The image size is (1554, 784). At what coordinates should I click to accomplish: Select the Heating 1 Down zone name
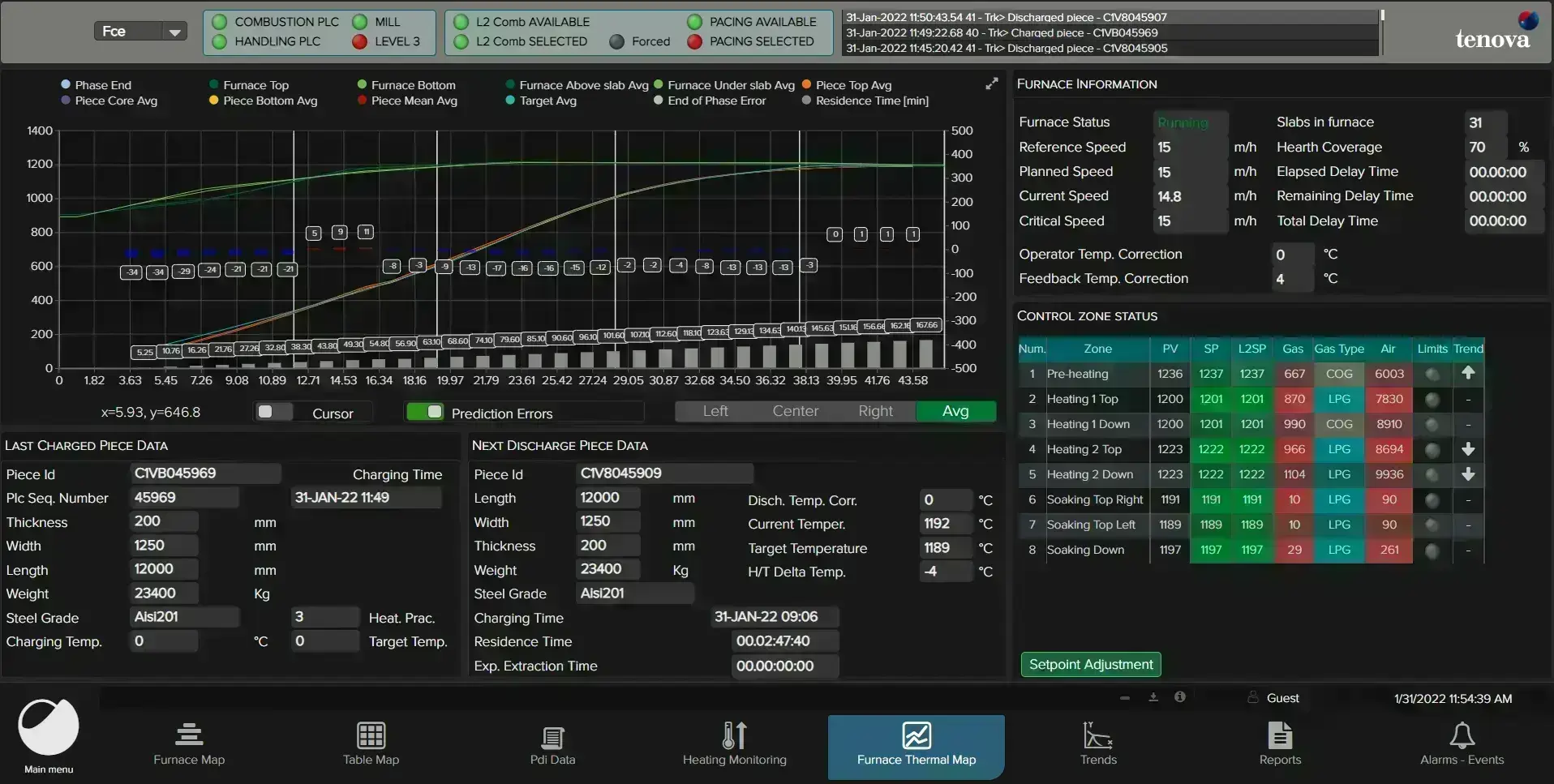1088,424
